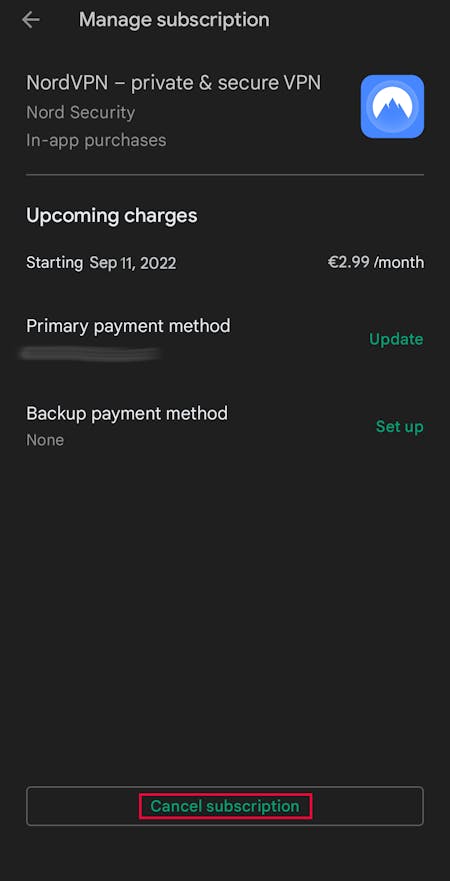450x881 pixels.
Task: Click the divider line below In-app purchases
Action: pos(225,175)
